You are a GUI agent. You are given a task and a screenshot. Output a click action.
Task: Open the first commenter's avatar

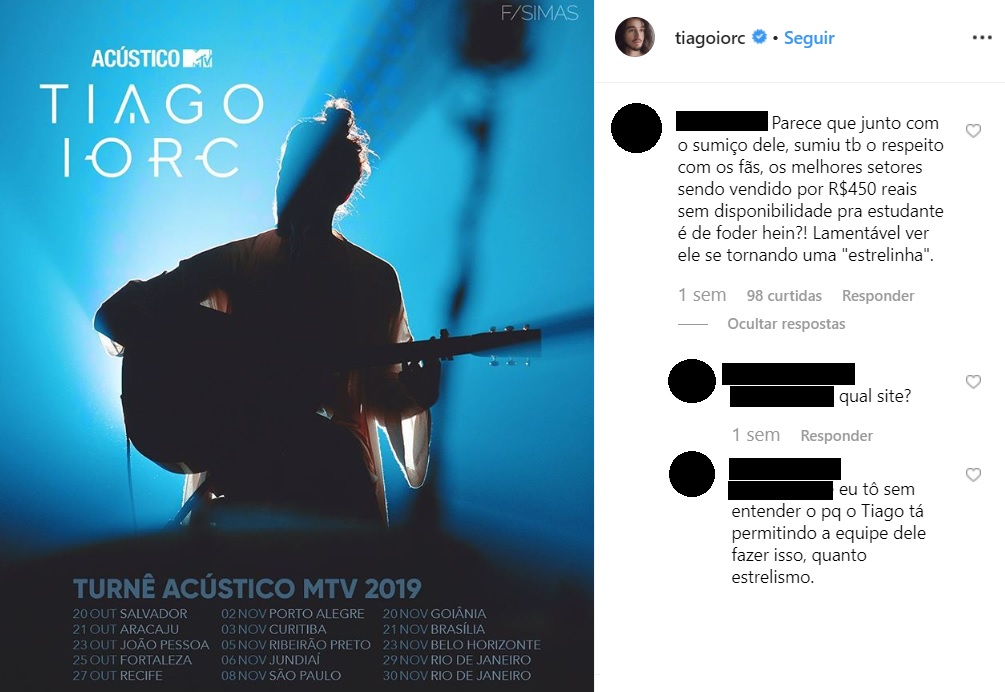(636, 128)
